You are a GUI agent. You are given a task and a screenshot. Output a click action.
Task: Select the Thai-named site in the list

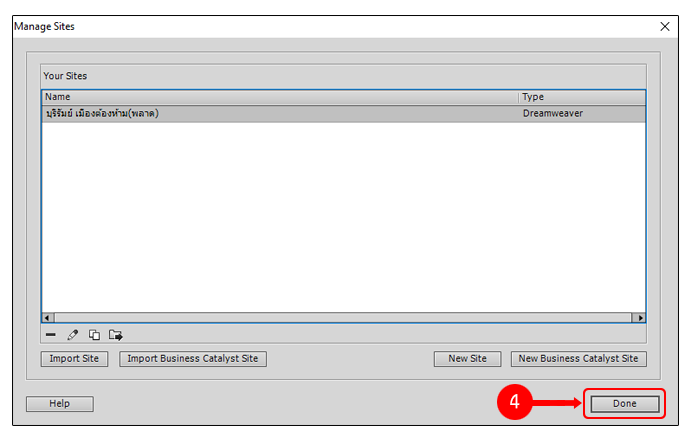pos(103,114)
